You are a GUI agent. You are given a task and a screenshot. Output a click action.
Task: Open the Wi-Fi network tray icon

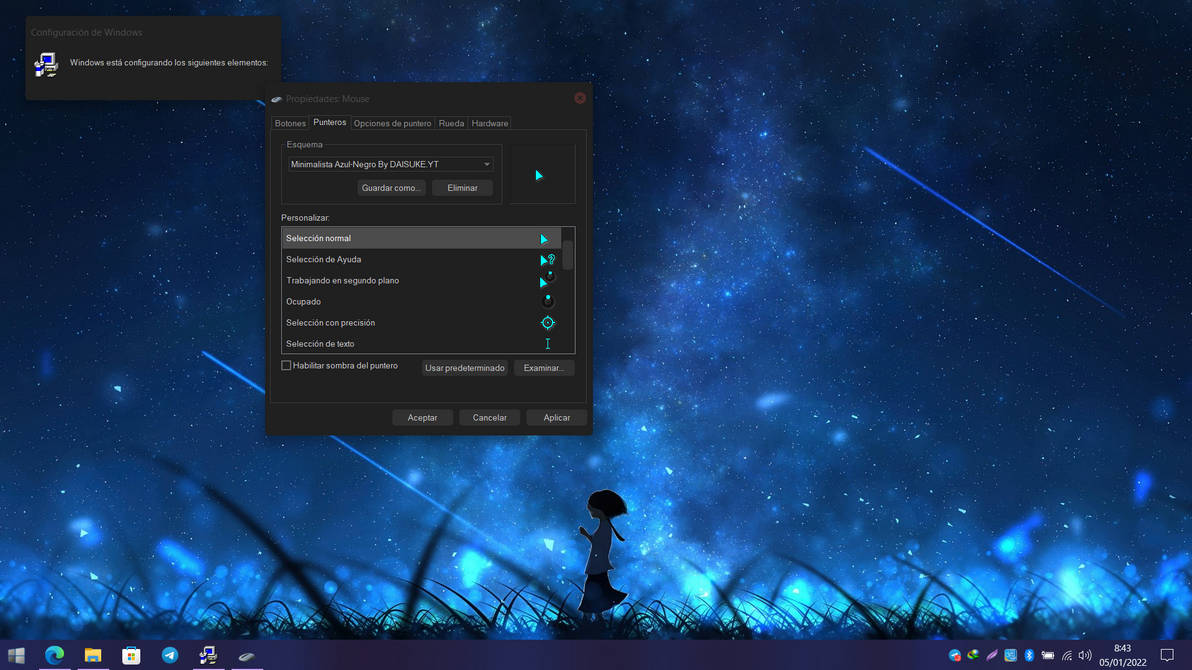click(1067, 655)
